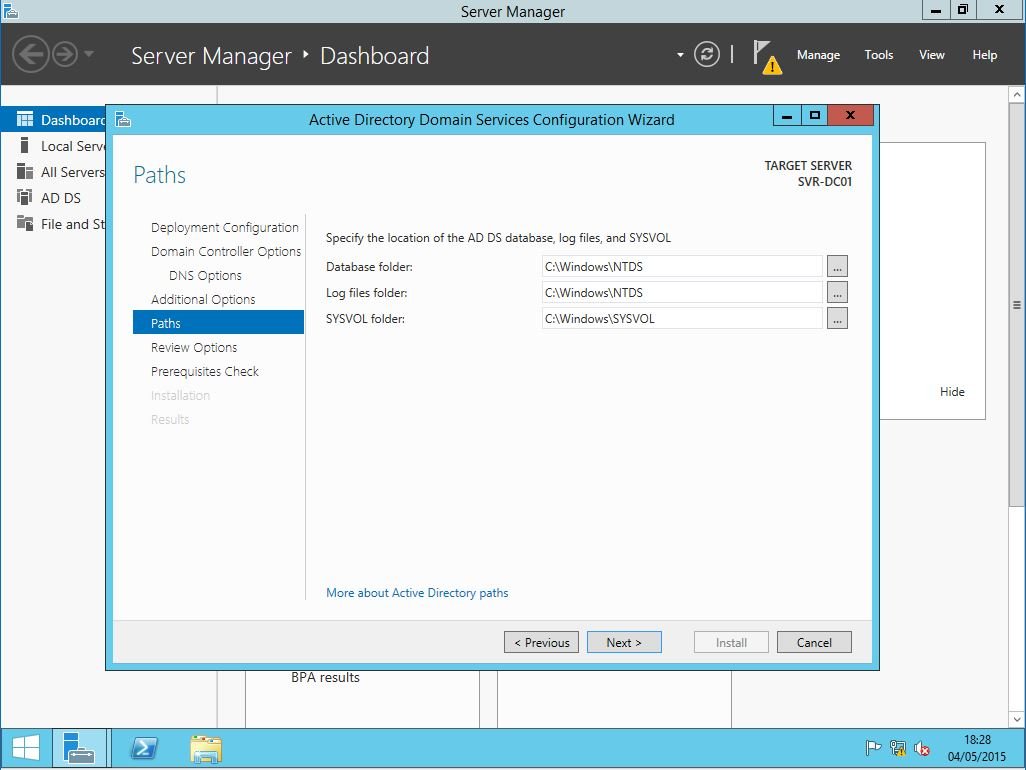Open the Manage menu
This screenshot has height=770, width=1026.
point(818,55)
